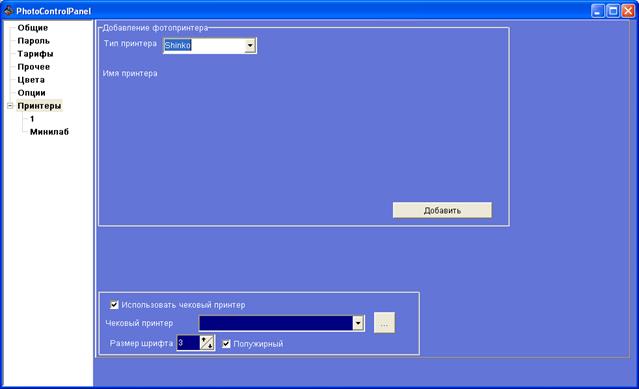639x389 pixels.
Task: Select the Минилаб printer entry
Action: (x=49, y=132)
